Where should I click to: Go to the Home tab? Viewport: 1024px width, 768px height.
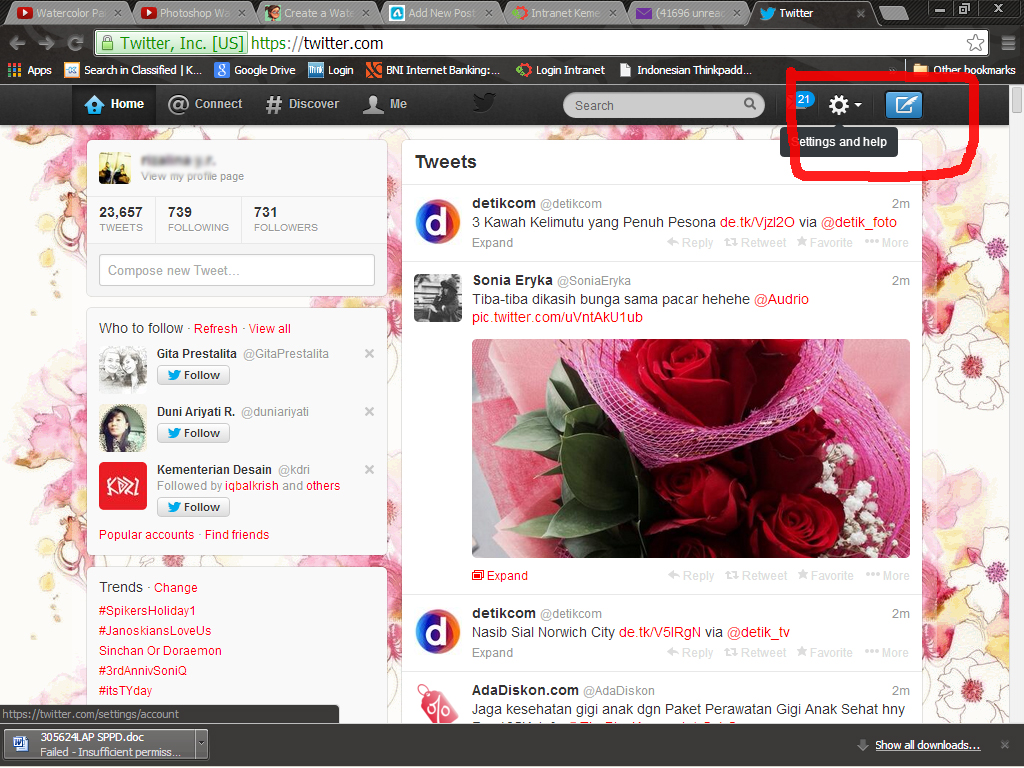tap(114, 104)
